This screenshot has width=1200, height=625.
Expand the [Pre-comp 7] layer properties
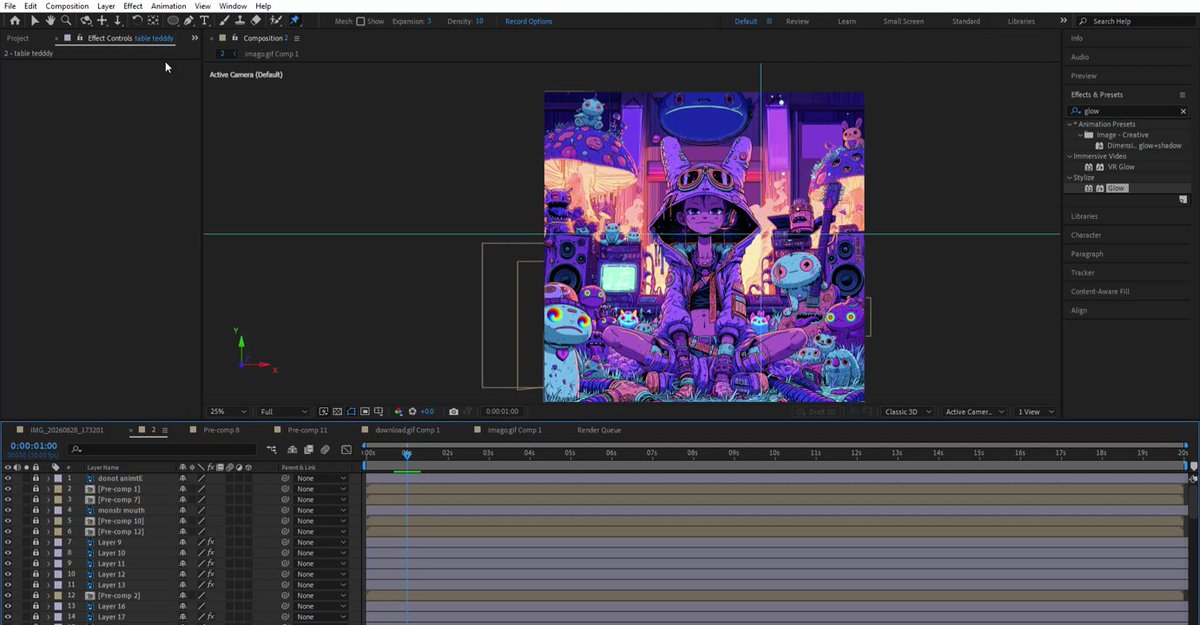click(x=48, y=500)
